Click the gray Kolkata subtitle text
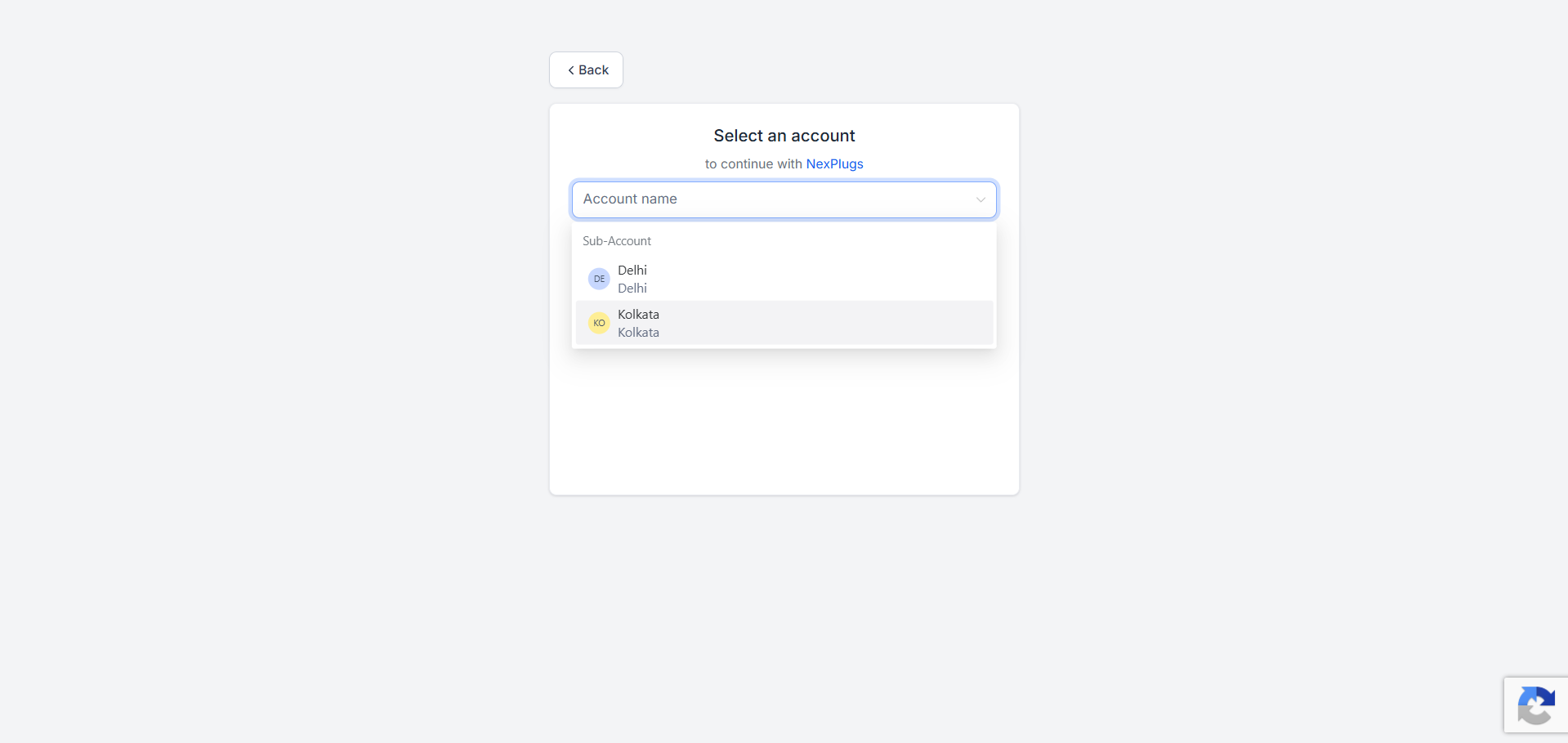Viewport: 1568px width, 743px height. coord(638,332)
